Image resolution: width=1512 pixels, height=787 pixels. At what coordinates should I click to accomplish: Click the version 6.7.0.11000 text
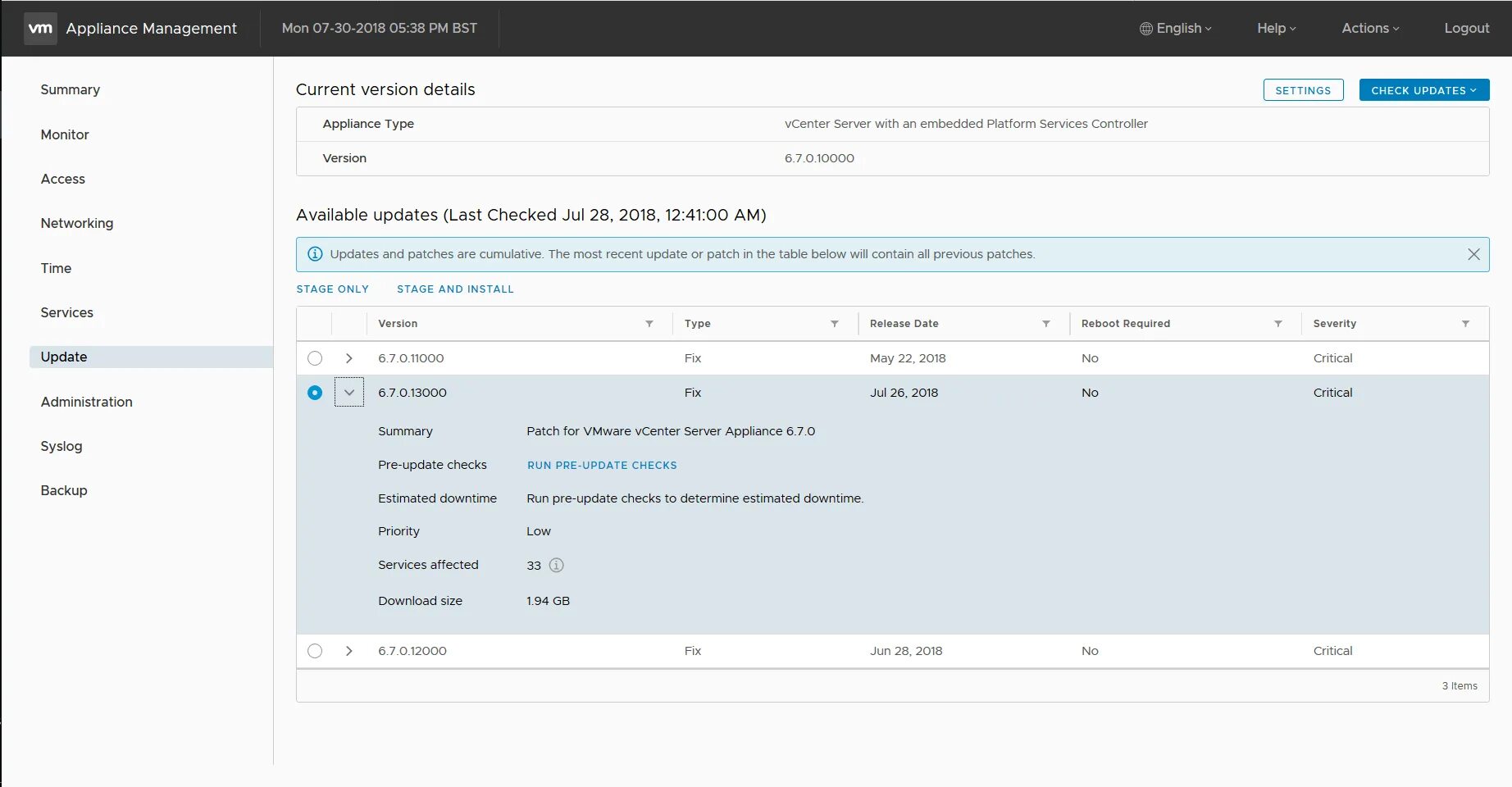pyautogui.click(x=411, y=358)
